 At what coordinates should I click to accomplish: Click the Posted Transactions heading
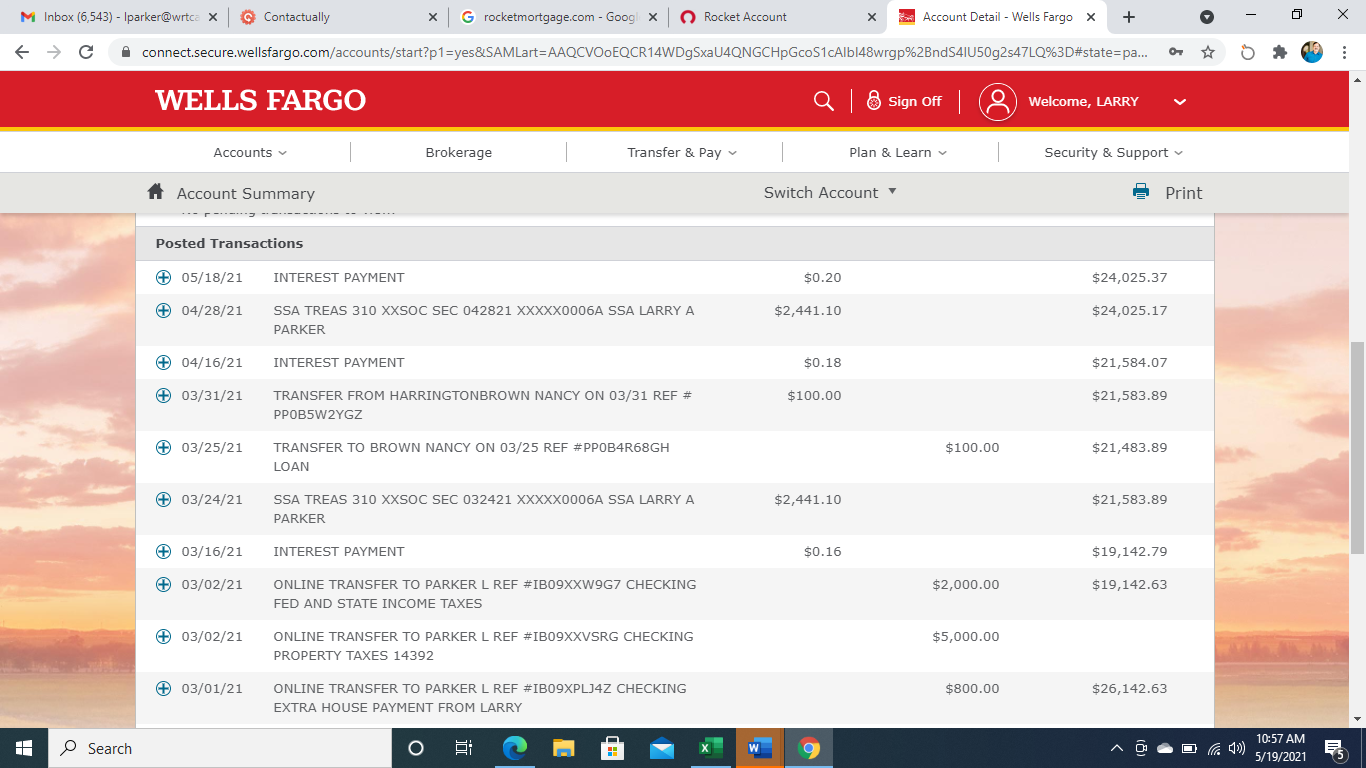(229, 243)
